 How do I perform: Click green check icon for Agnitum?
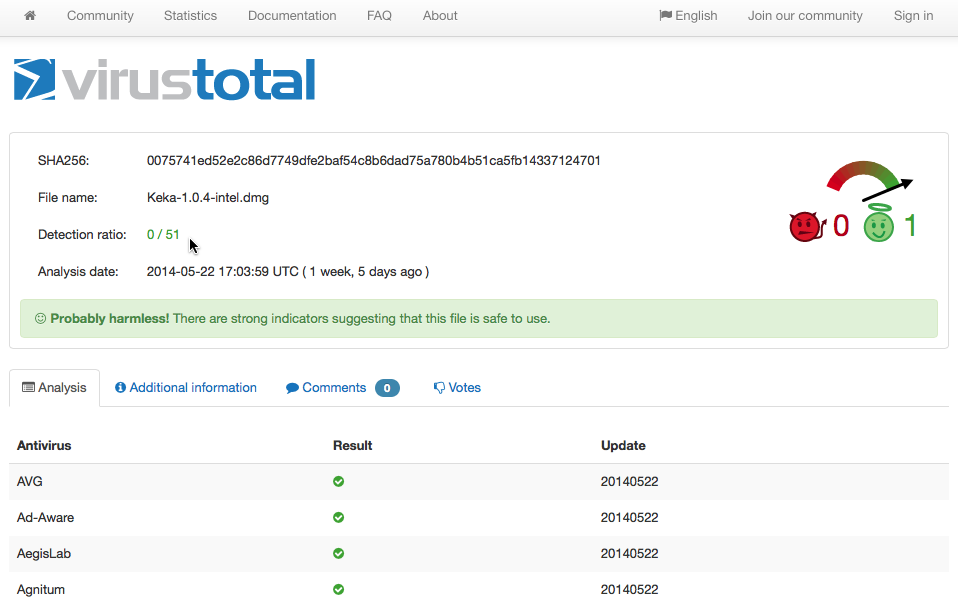point(338,589)
